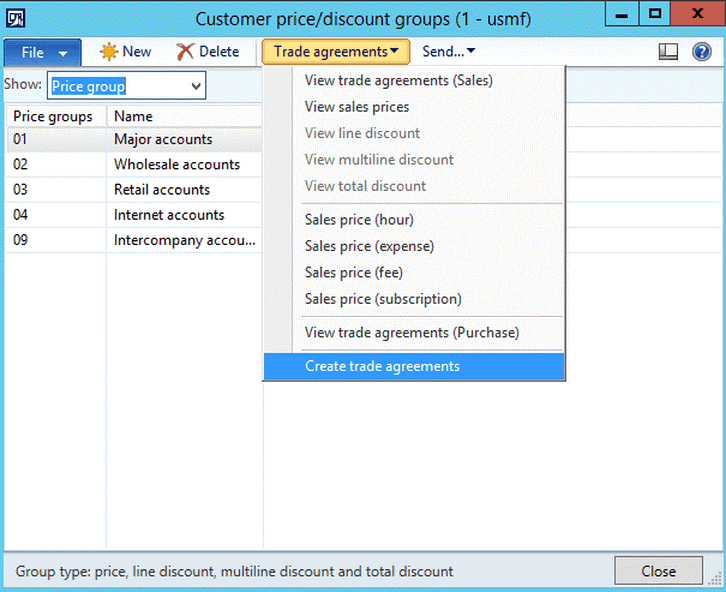Select price group 03 cell
Image resolution: width=726 pixels, height=592 pixels.
pyautogui.click(x=56, y=190)
